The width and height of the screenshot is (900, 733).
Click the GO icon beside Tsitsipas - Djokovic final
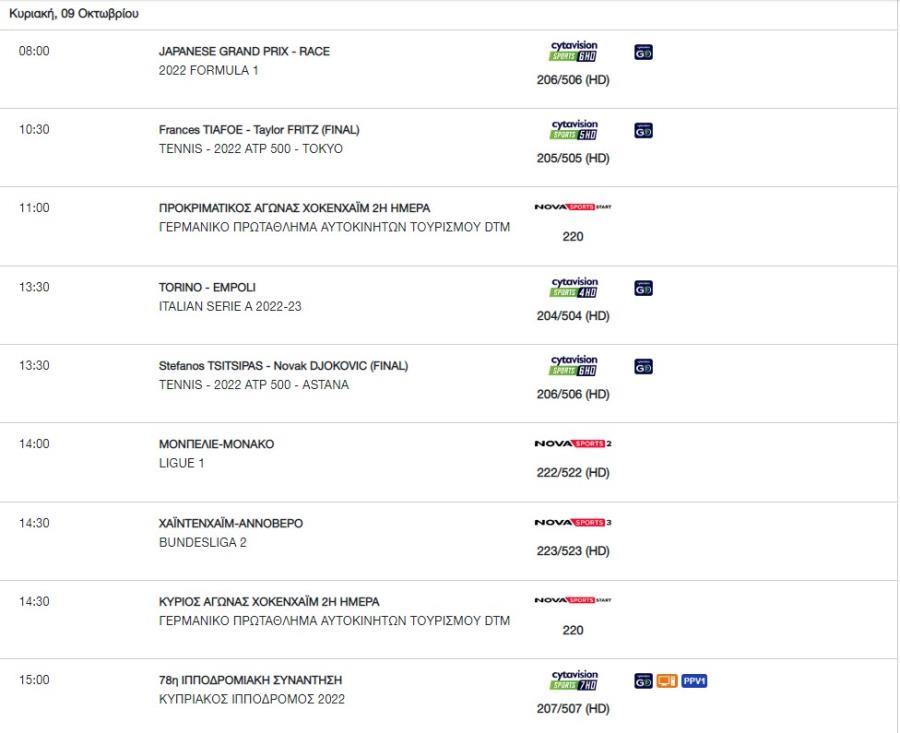(643, 367)
